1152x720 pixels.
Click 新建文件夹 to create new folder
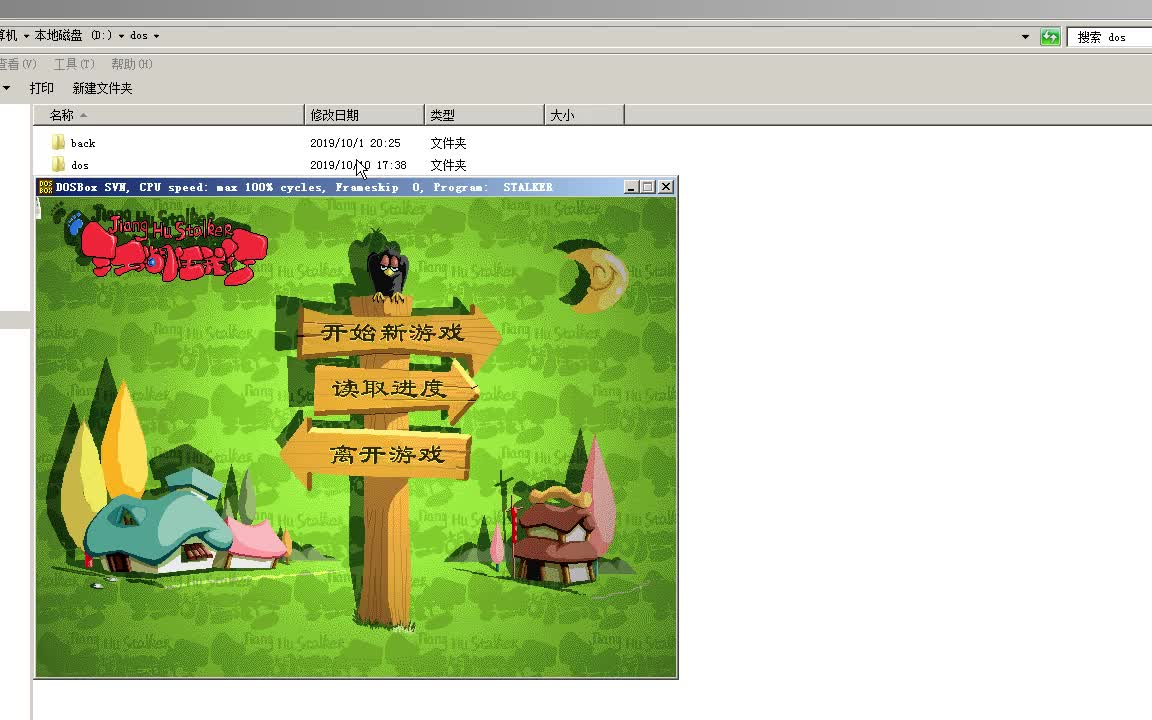click(x=102, y=88)
